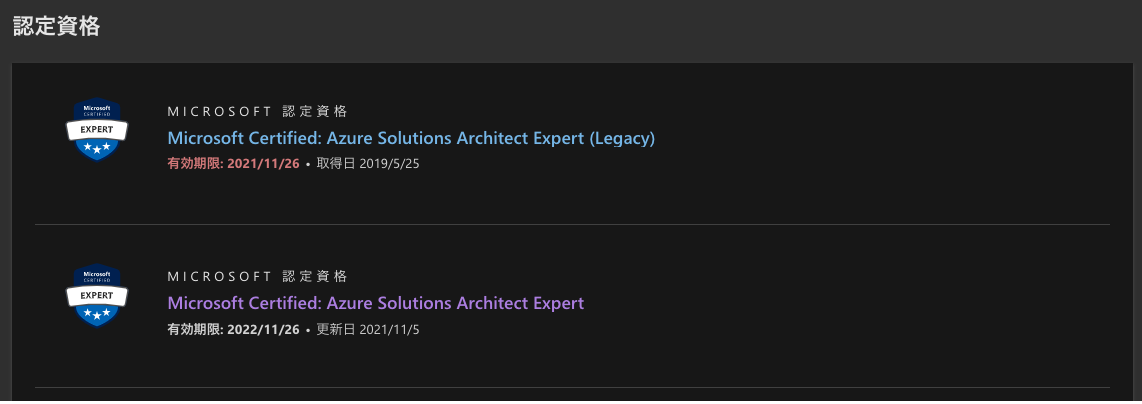Click the word (Legacy) in first title
The width and height of the screenshot is (1142, 404).
pyautogui.click(x=622, y=138)
